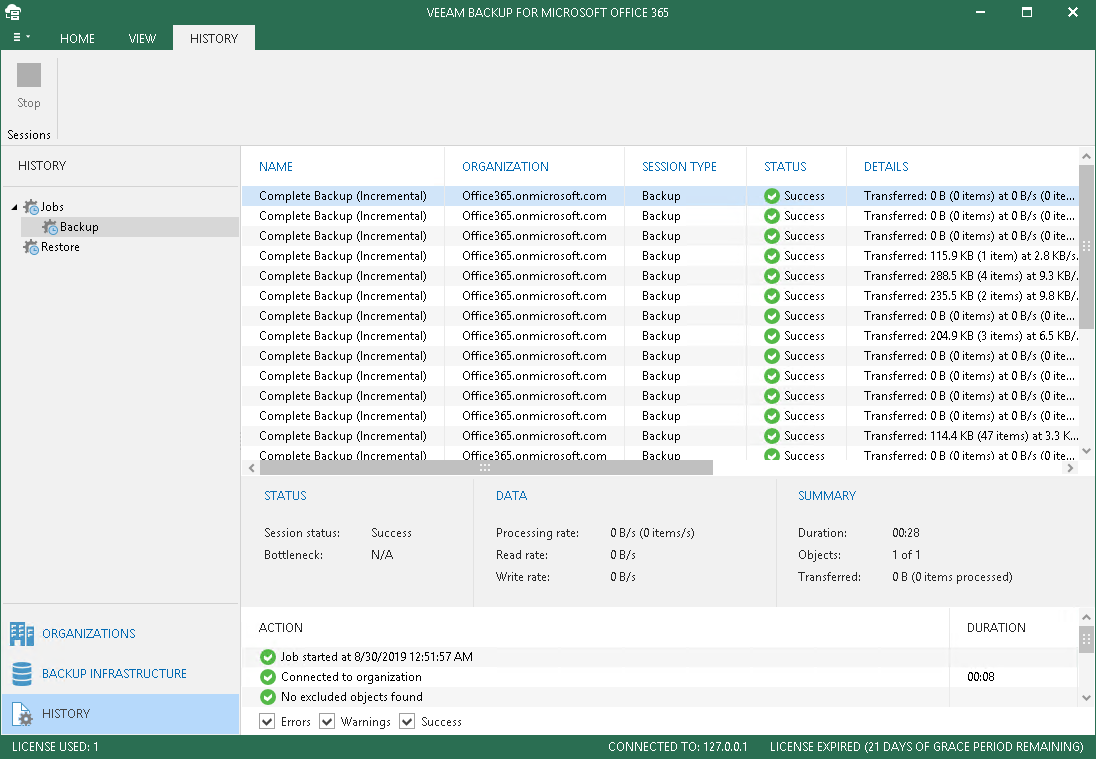This screenshot has height=759, width=1096.
Task: Sort by DETAILS column header
Action: pyautogui.click(x=886, y=166)
